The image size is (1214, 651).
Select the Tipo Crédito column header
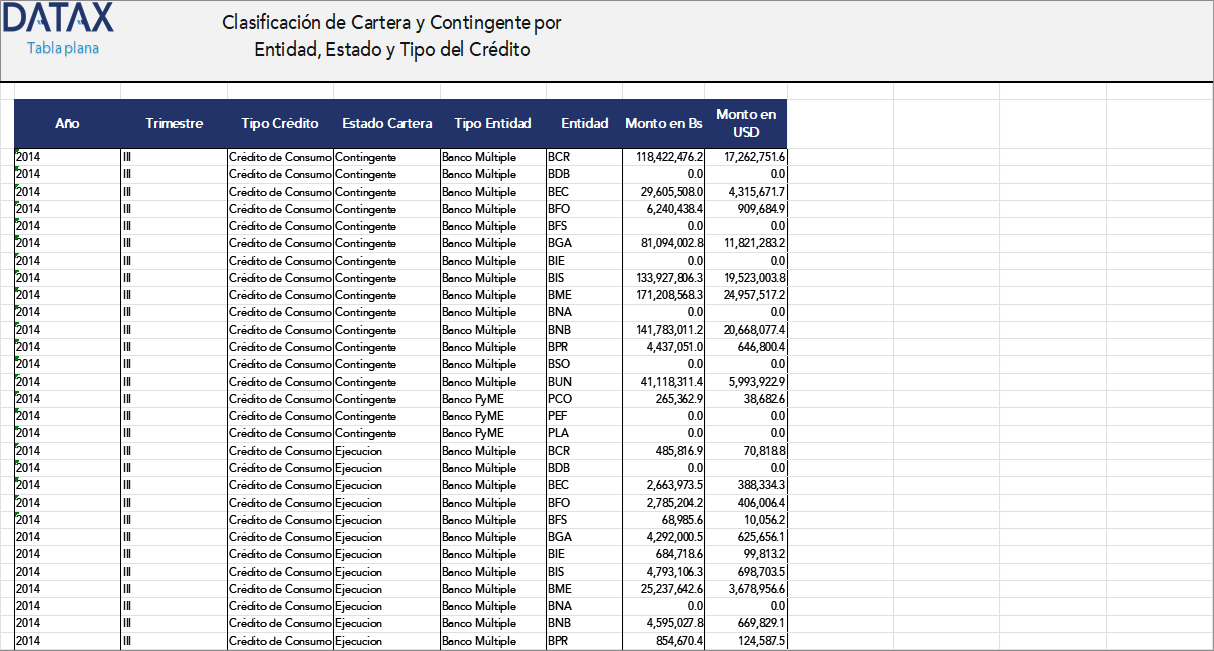280,123
